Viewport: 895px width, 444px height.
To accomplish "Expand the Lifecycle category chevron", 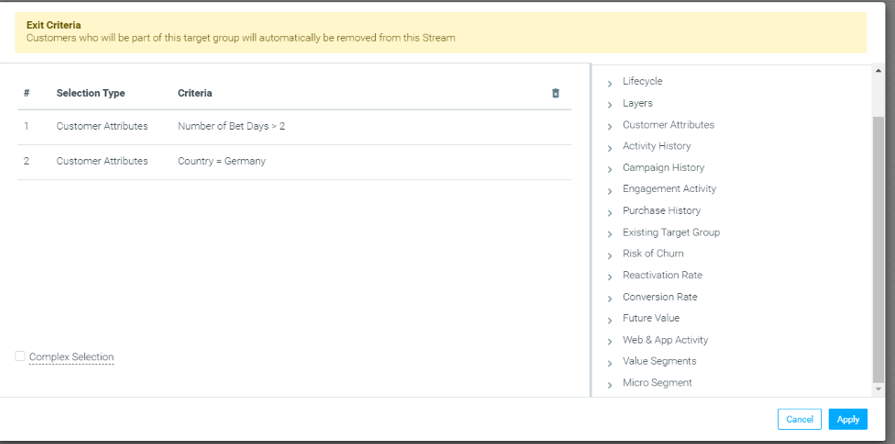I will coord(610,83).
